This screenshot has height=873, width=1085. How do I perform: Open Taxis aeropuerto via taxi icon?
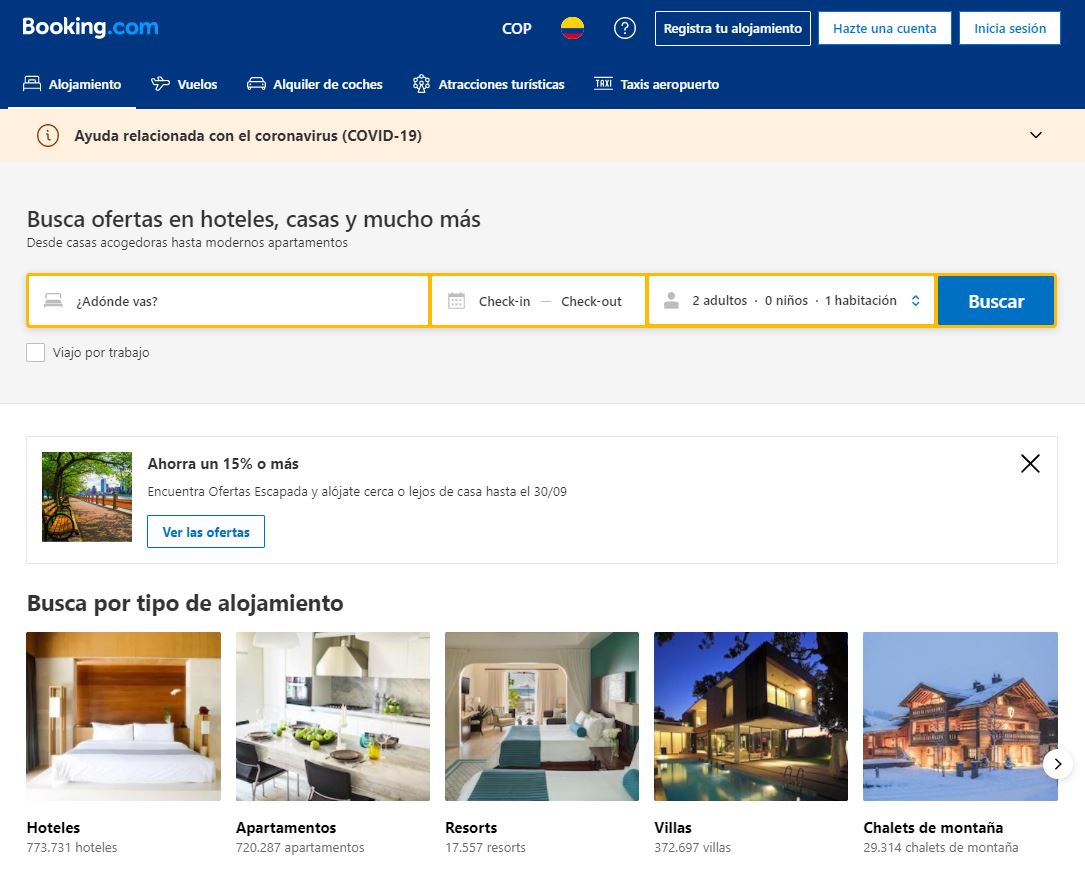[x=604, y=84]
